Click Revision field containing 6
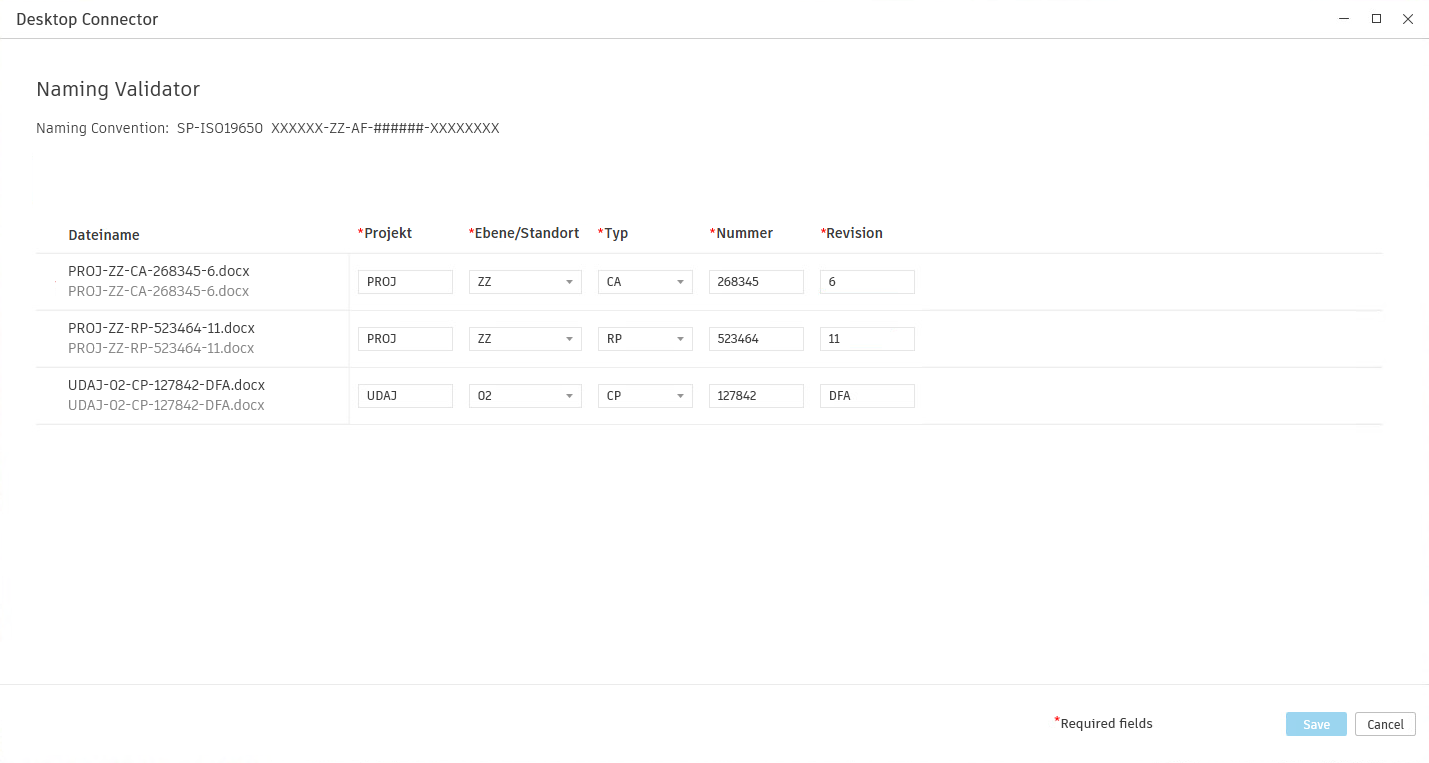This screenshot has height=763, width=1429. click(x=867, y=282)
